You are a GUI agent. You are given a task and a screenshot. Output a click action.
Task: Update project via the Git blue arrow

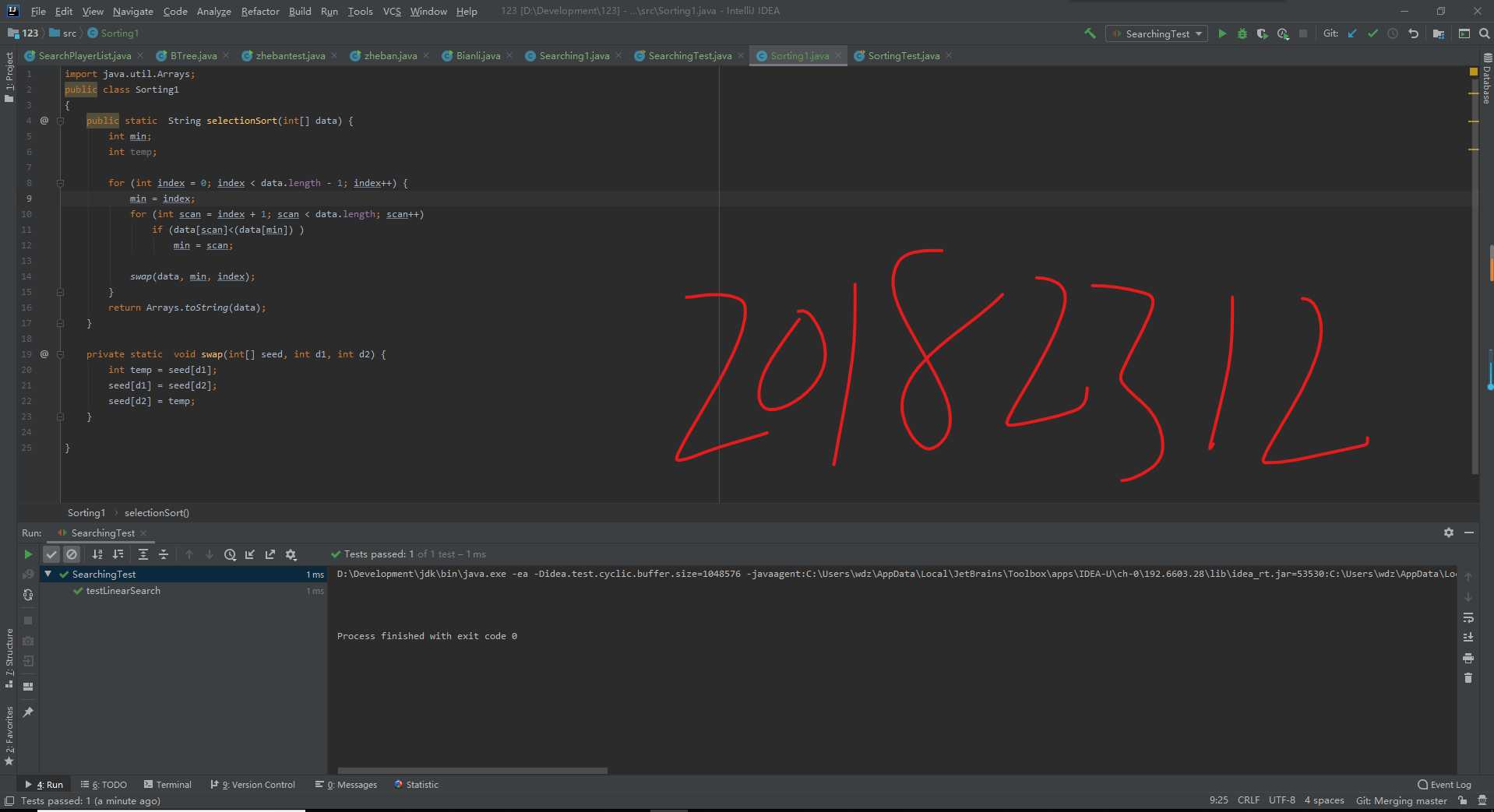click(1352, 33)
